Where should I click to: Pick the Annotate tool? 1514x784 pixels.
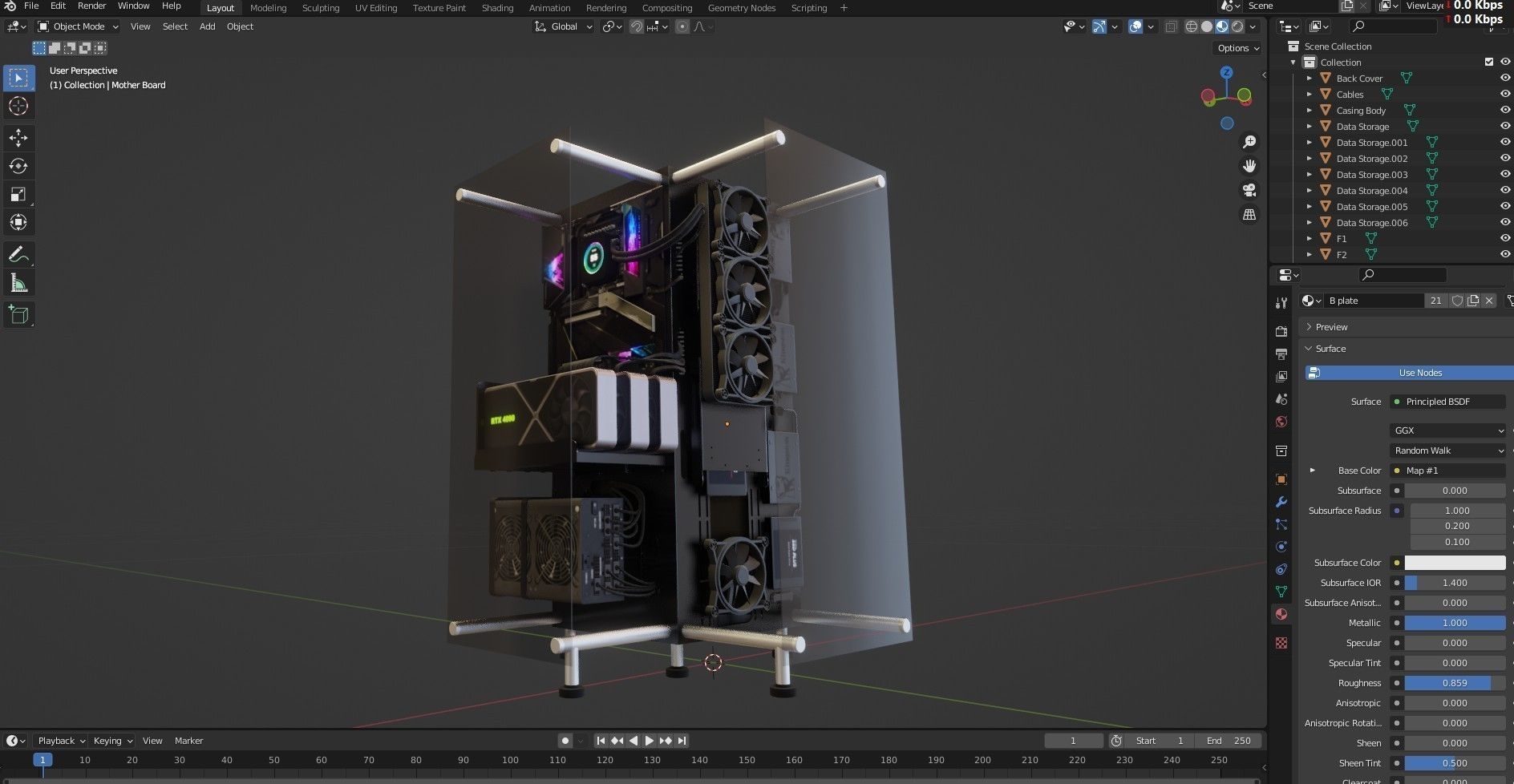18,255
